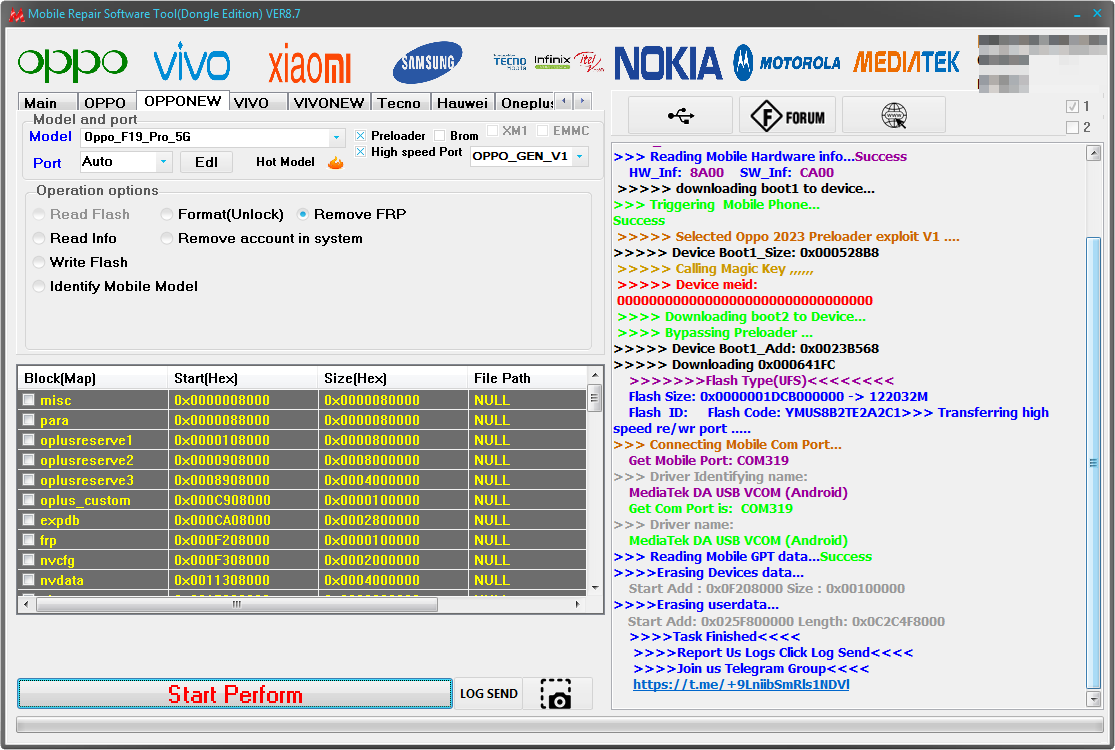The image size is (1115, 750).
Task: Switch to the Hauwei tab
Action: point(462,103)
